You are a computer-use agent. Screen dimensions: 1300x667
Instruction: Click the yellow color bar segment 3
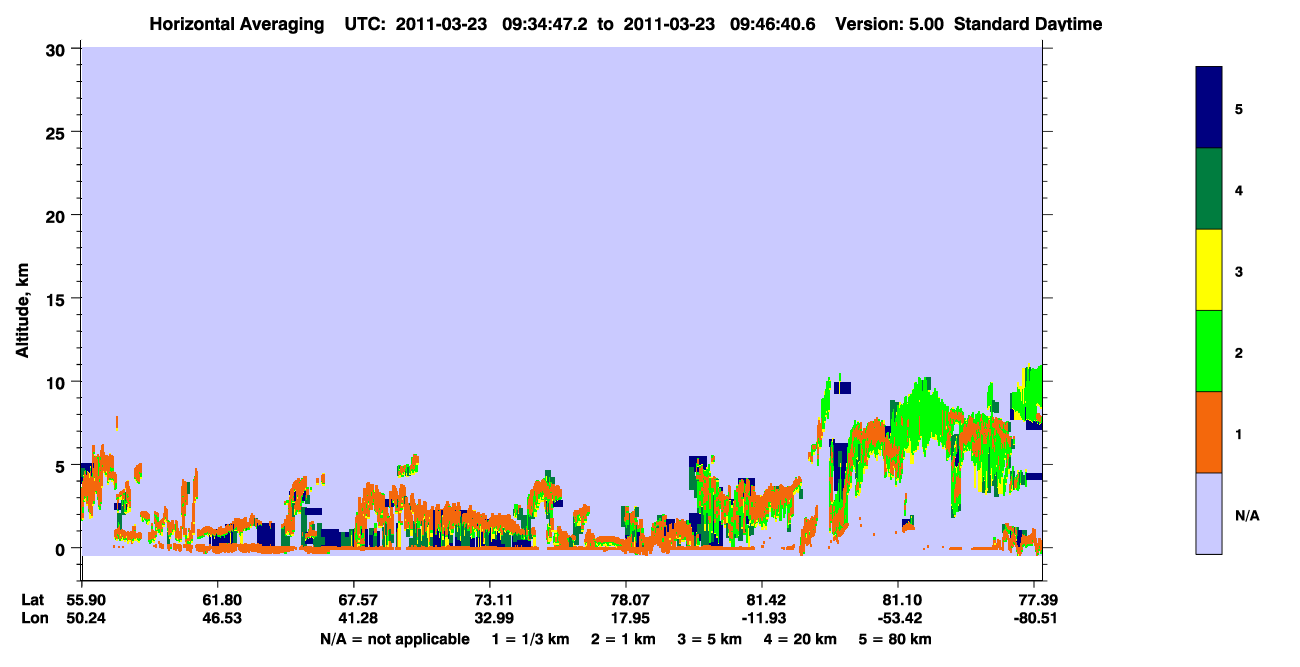click(1209, 270)
